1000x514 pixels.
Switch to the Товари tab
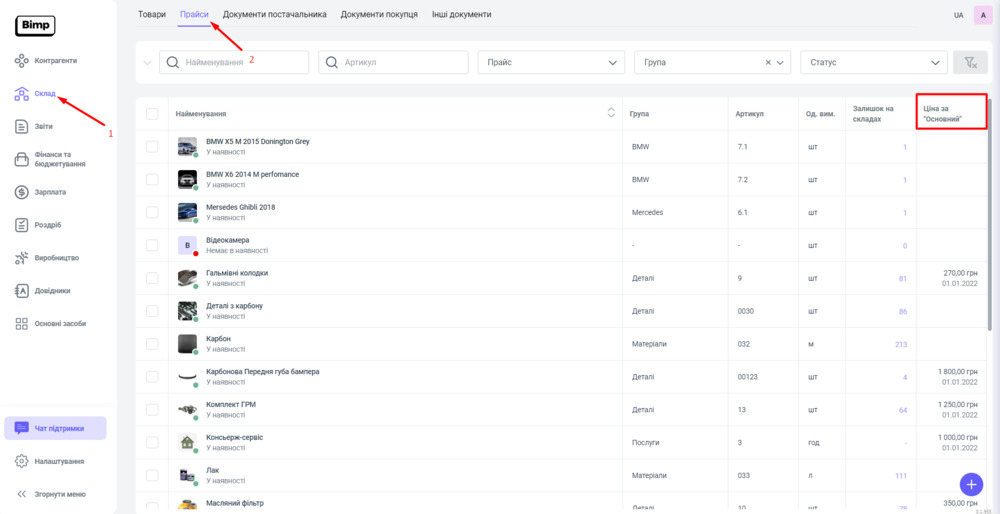pyautogui.click(x=152, y=15)
